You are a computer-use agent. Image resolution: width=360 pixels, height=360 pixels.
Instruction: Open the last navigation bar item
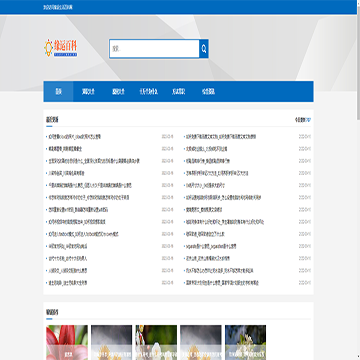(208, 92)
